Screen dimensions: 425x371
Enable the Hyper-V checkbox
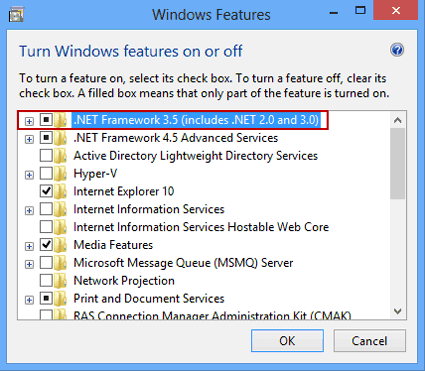[46, 173]
